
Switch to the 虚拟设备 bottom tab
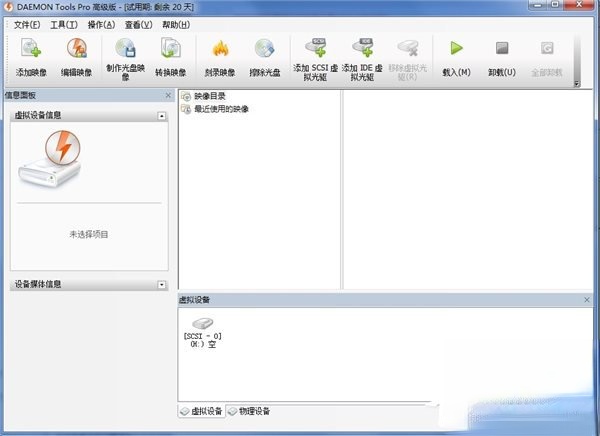pyautogui.click(x=202, y=412)
